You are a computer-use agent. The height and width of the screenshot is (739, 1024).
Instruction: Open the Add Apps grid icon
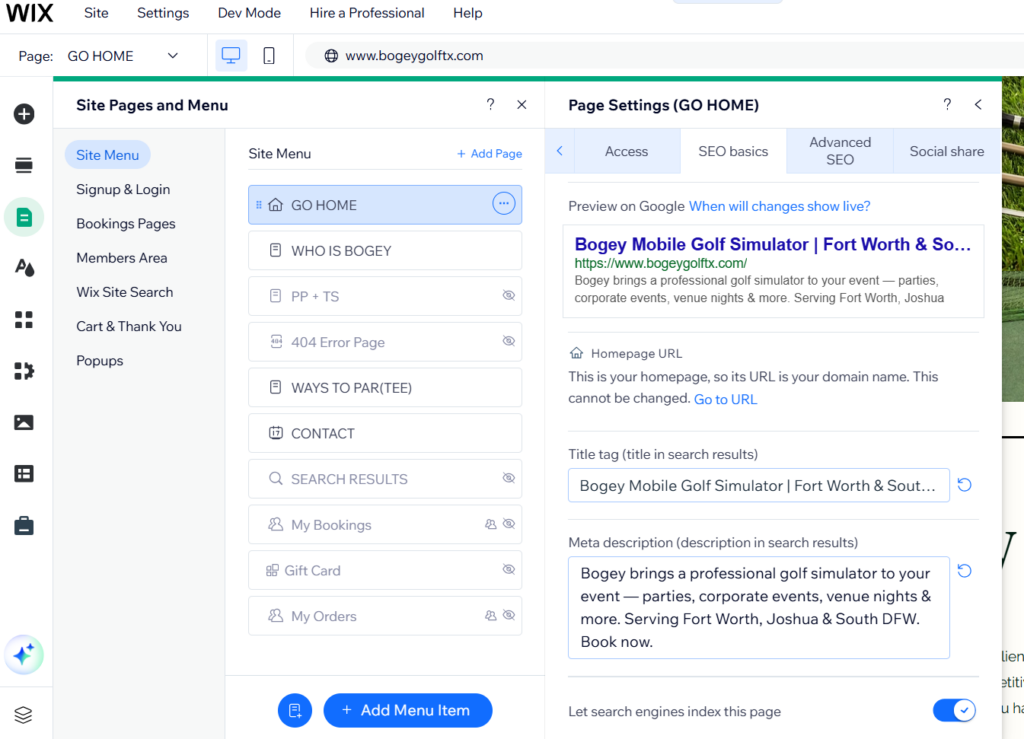[24, 319]
